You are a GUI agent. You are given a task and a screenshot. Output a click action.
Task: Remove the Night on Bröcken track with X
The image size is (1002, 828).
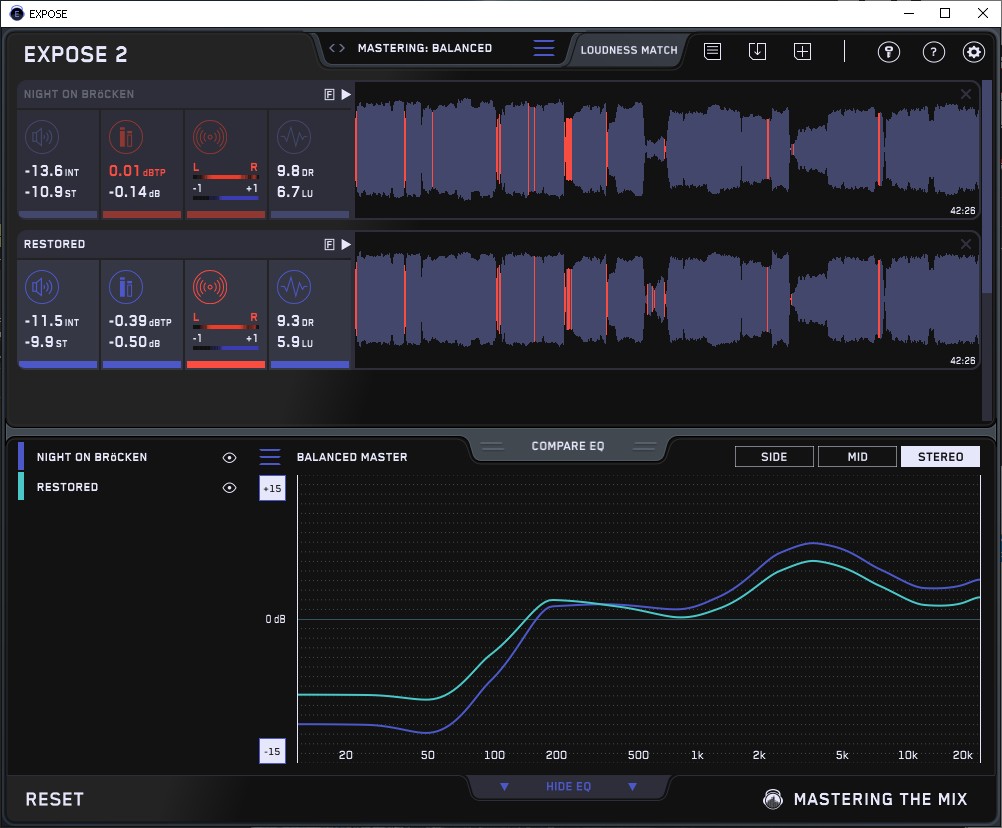[966, 95]
